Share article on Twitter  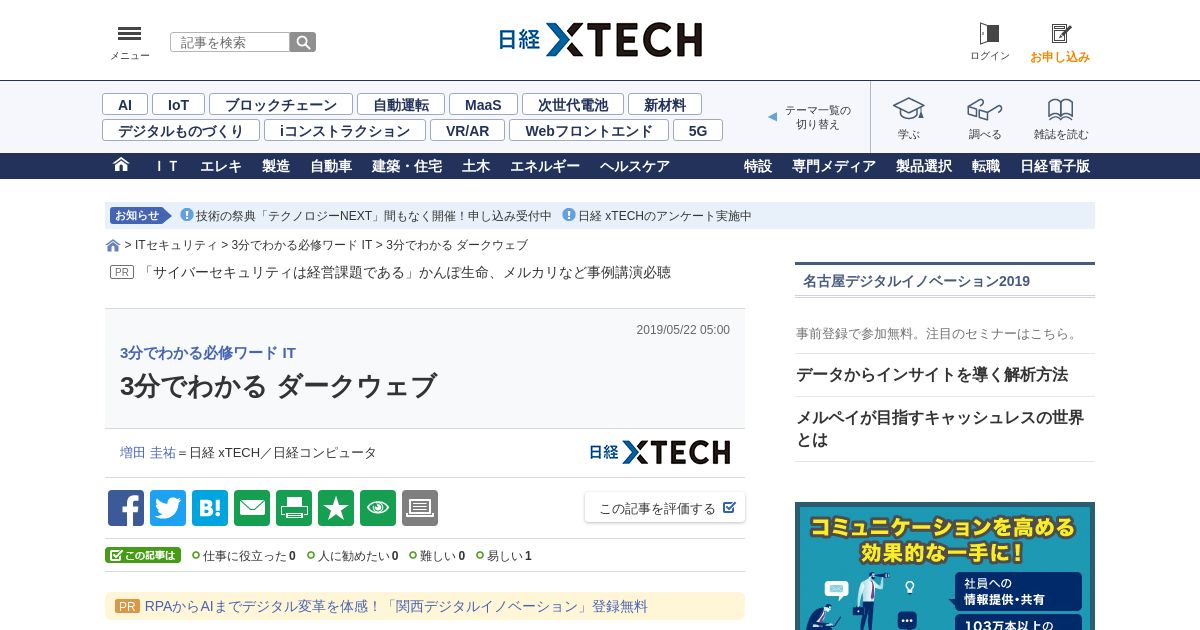[x=168, y=508]
